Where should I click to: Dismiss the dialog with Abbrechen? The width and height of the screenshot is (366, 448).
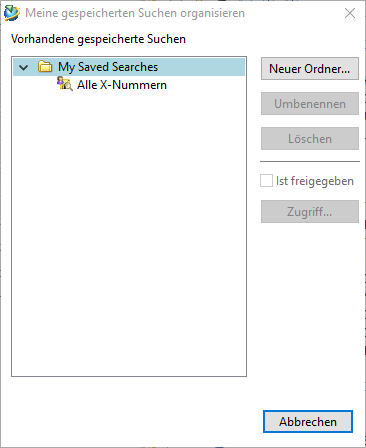tap(308, 422)
